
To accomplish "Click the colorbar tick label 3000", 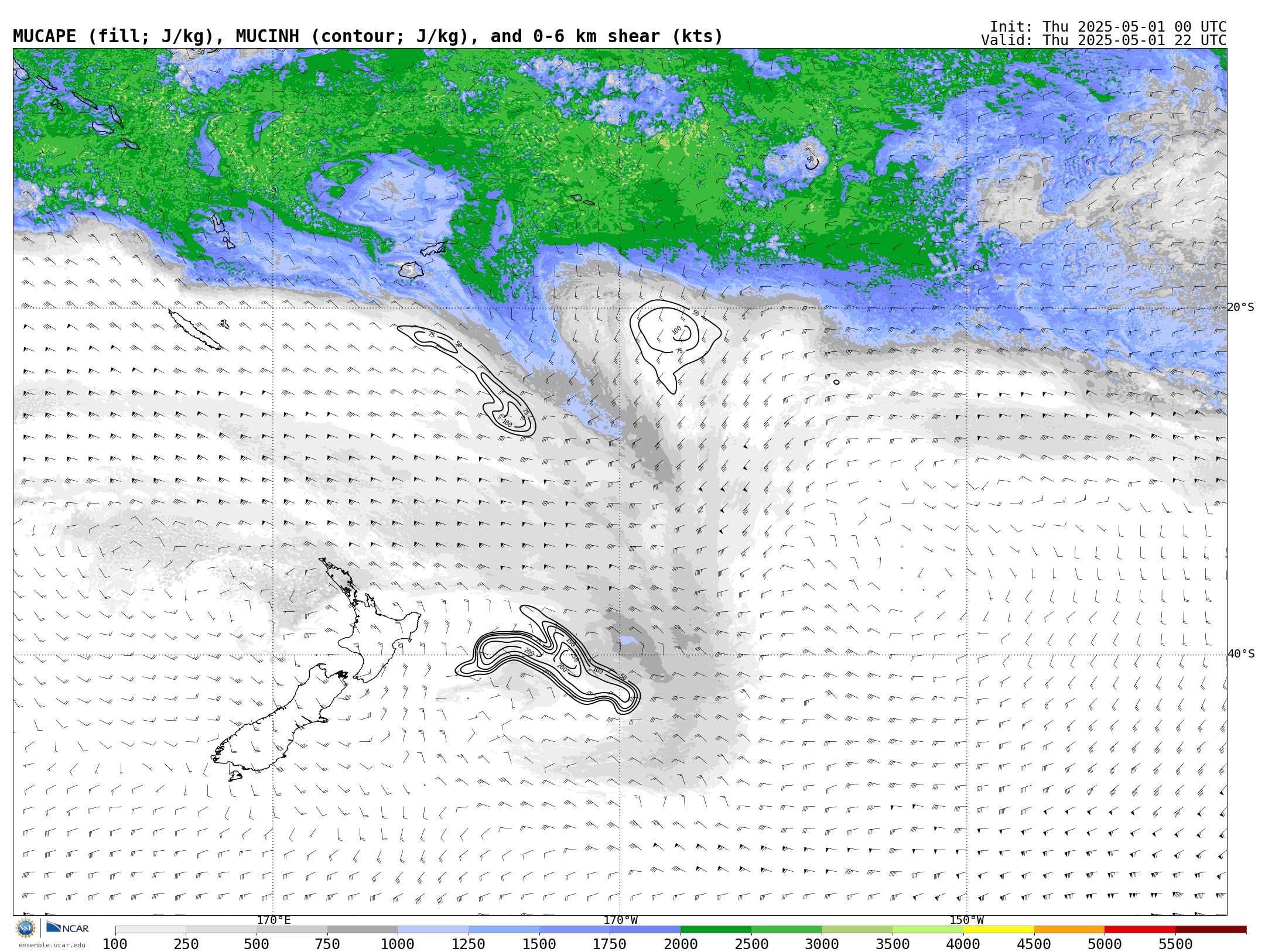I will [x=822, y=944].
